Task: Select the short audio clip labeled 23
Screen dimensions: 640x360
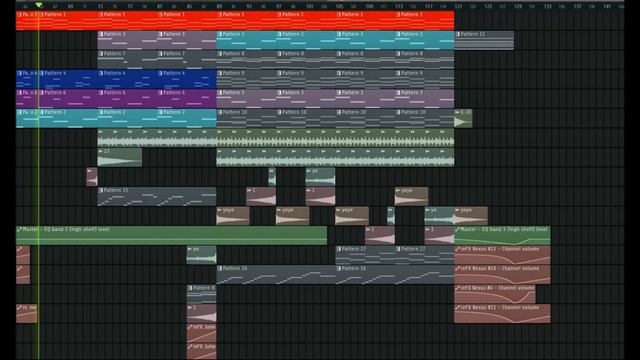Action: click(120, 158)
